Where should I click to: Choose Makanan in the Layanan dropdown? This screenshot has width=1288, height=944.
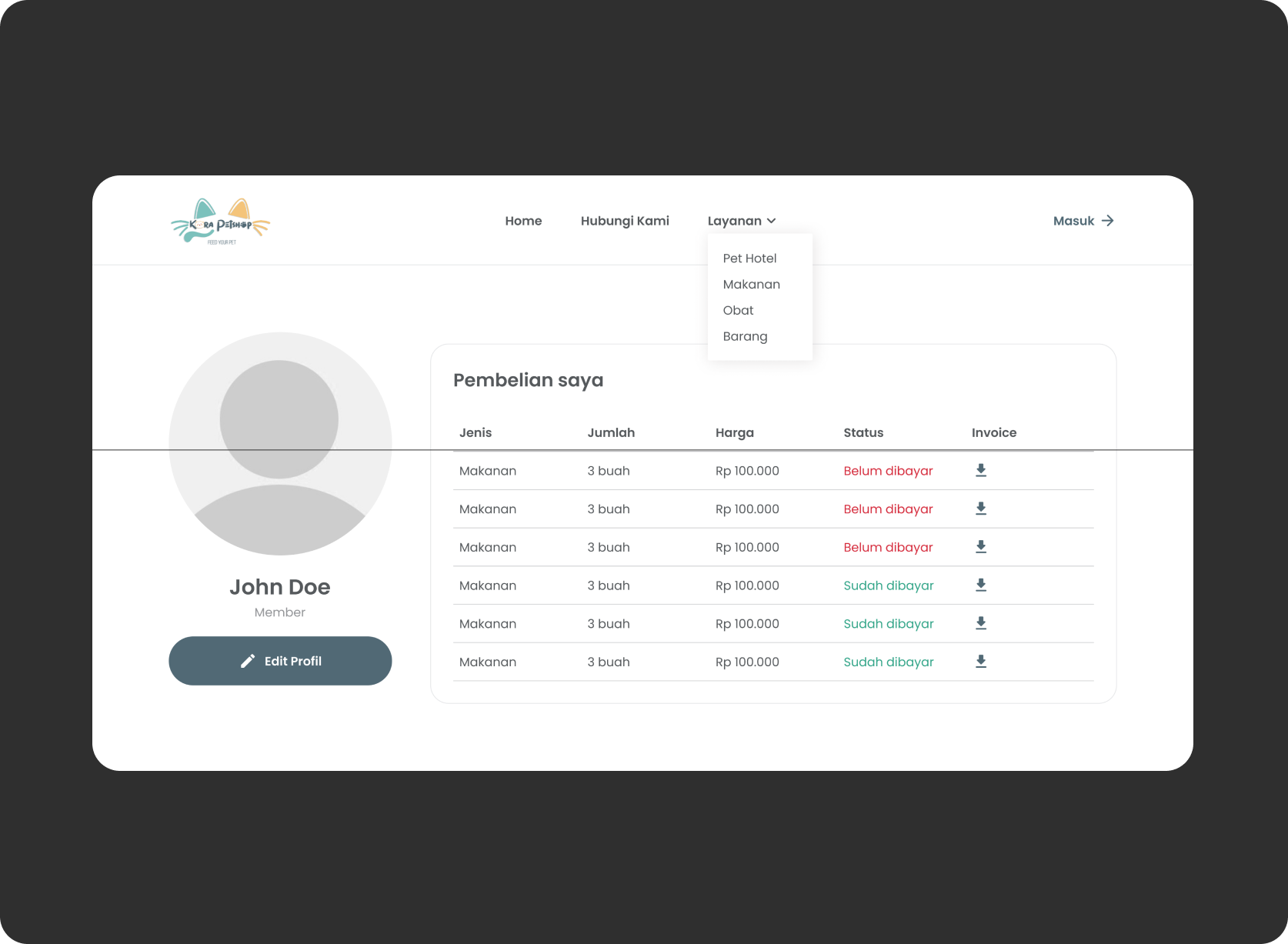pos(751,285)
